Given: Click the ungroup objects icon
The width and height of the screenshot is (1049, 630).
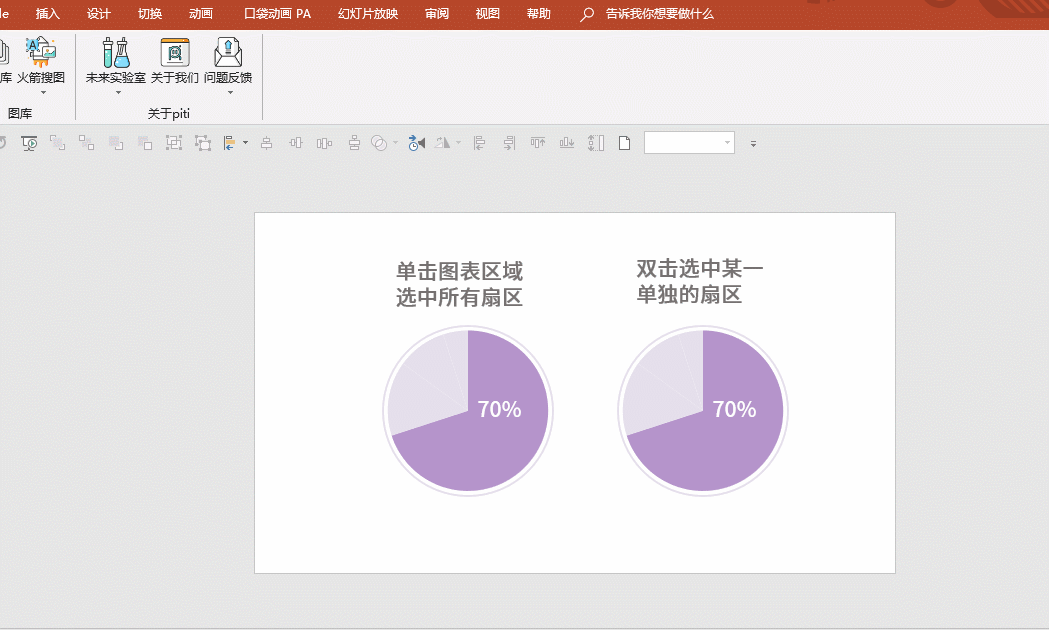Looking at the screenshot, I should coord(203,142).
